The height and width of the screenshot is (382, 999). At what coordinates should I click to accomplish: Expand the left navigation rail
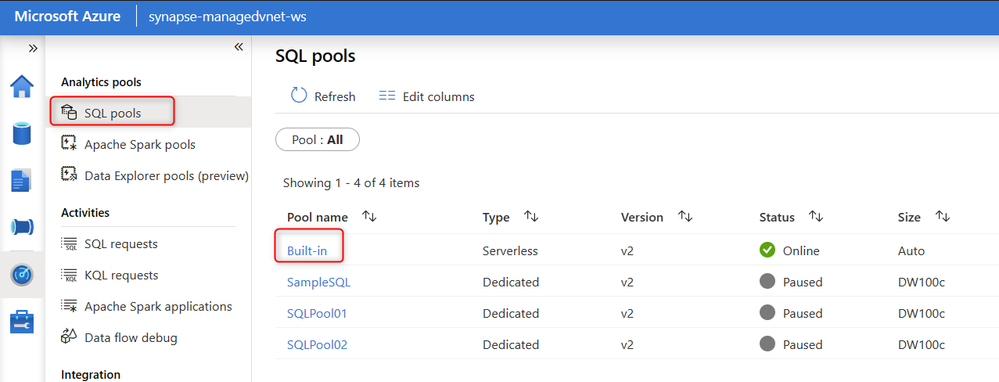tap(33, 48)
